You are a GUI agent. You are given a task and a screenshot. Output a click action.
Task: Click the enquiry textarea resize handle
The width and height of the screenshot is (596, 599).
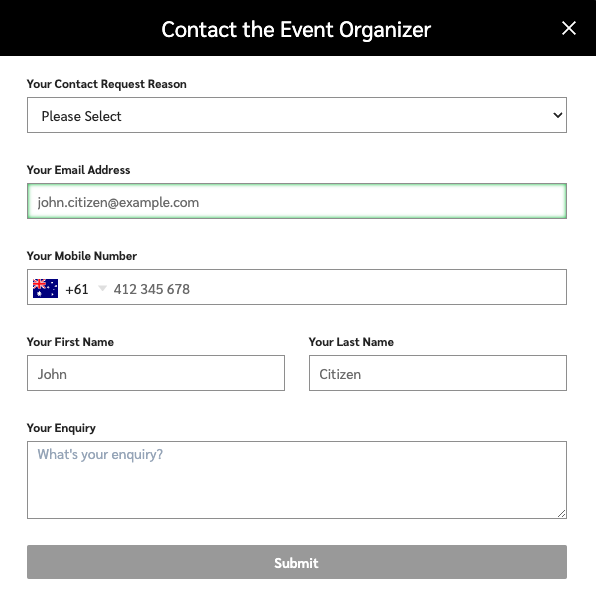(x=561, y=513)
